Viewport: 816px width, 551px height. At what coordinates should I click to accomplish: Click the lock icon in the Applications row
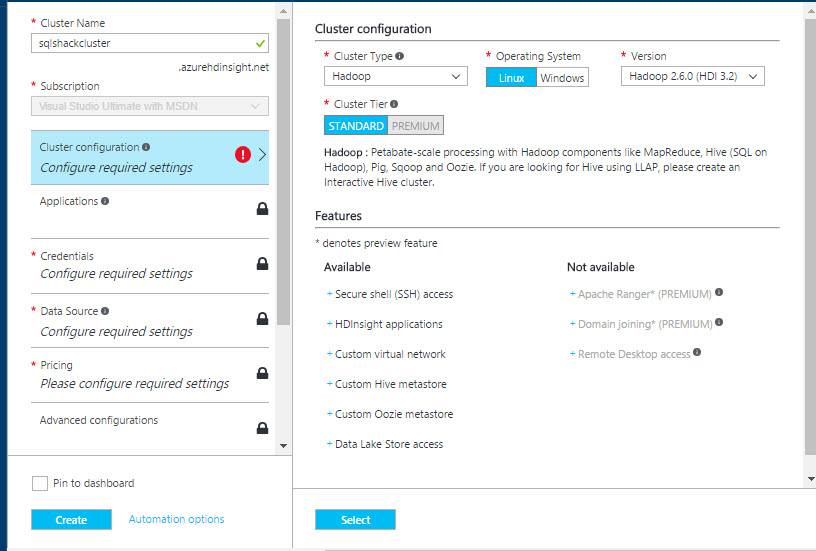click(262, 209)
